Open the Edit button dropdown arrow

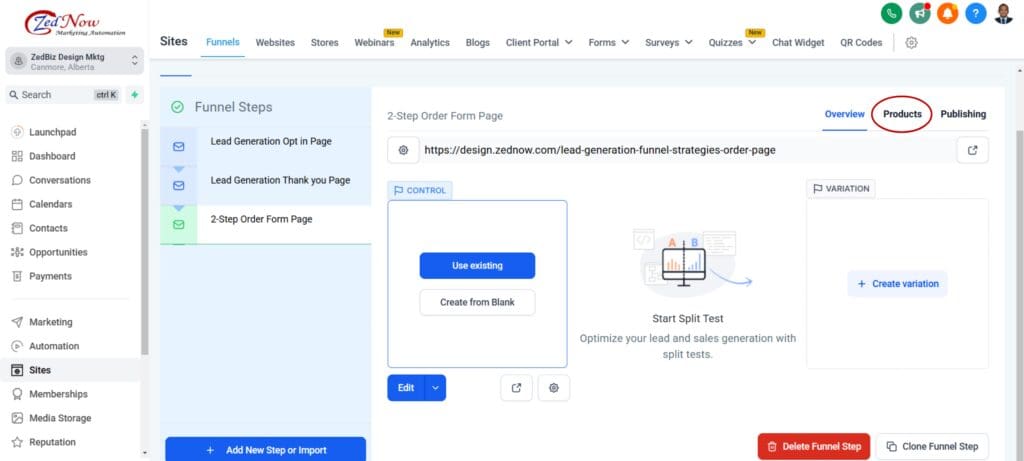pos(436,388)
